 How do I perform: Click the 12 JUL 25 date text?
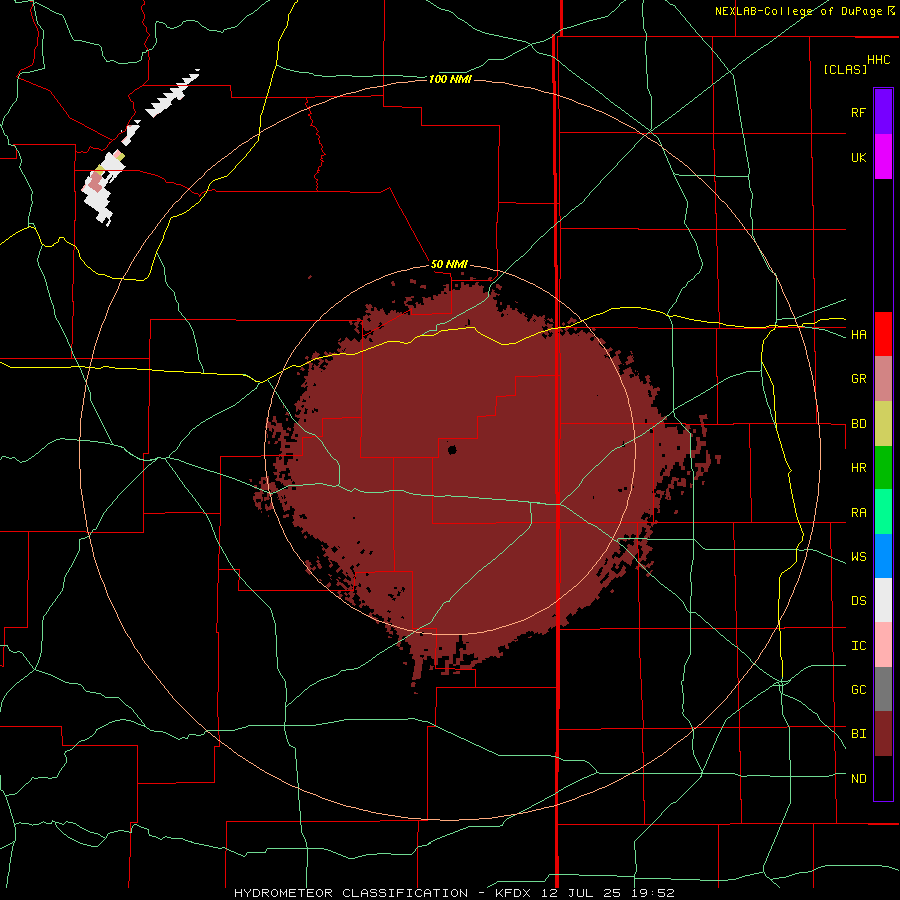(581, 893)
